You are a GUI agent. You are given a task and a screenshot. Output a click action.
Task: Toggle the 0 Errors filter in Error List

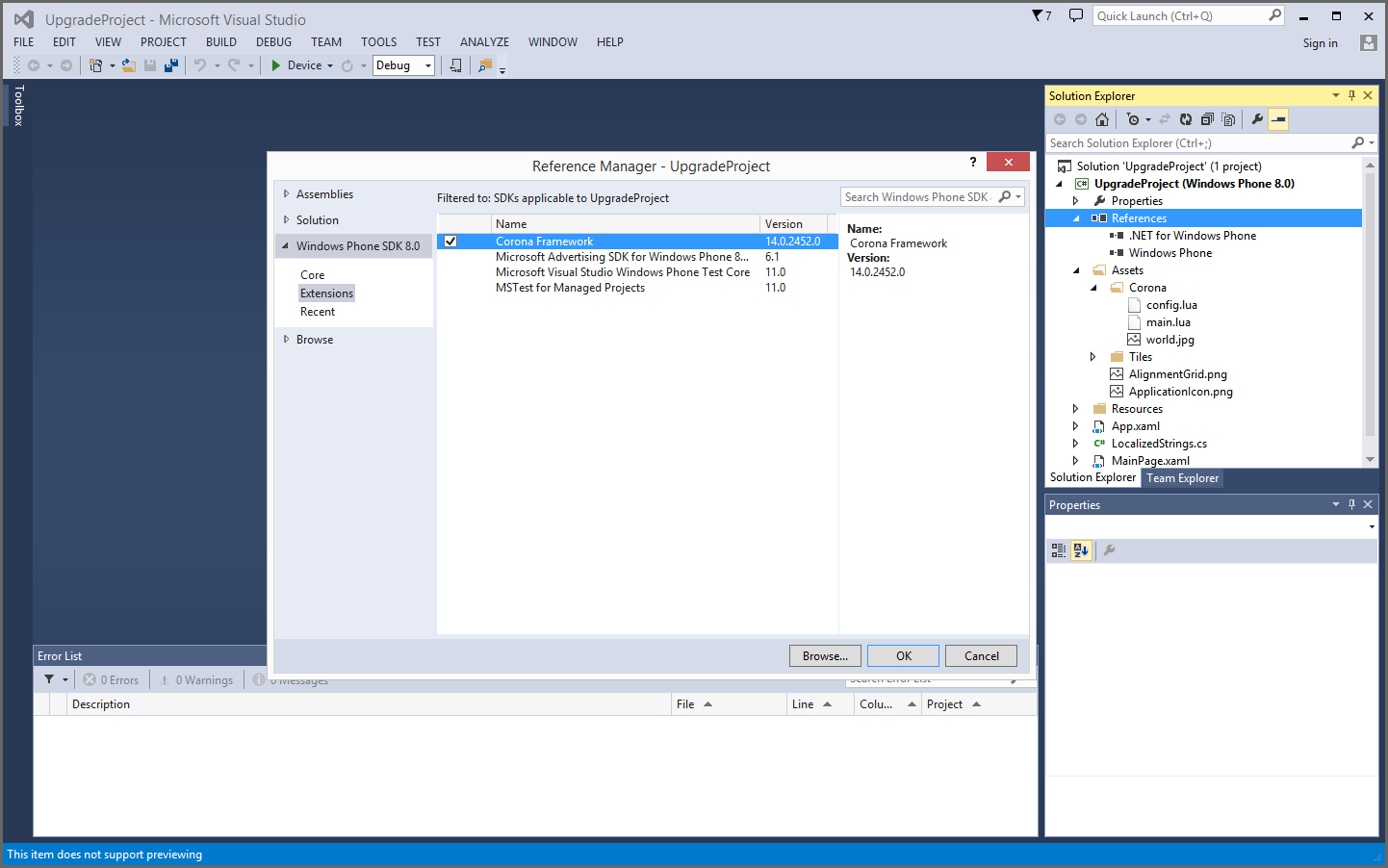(x=111, y=679)
